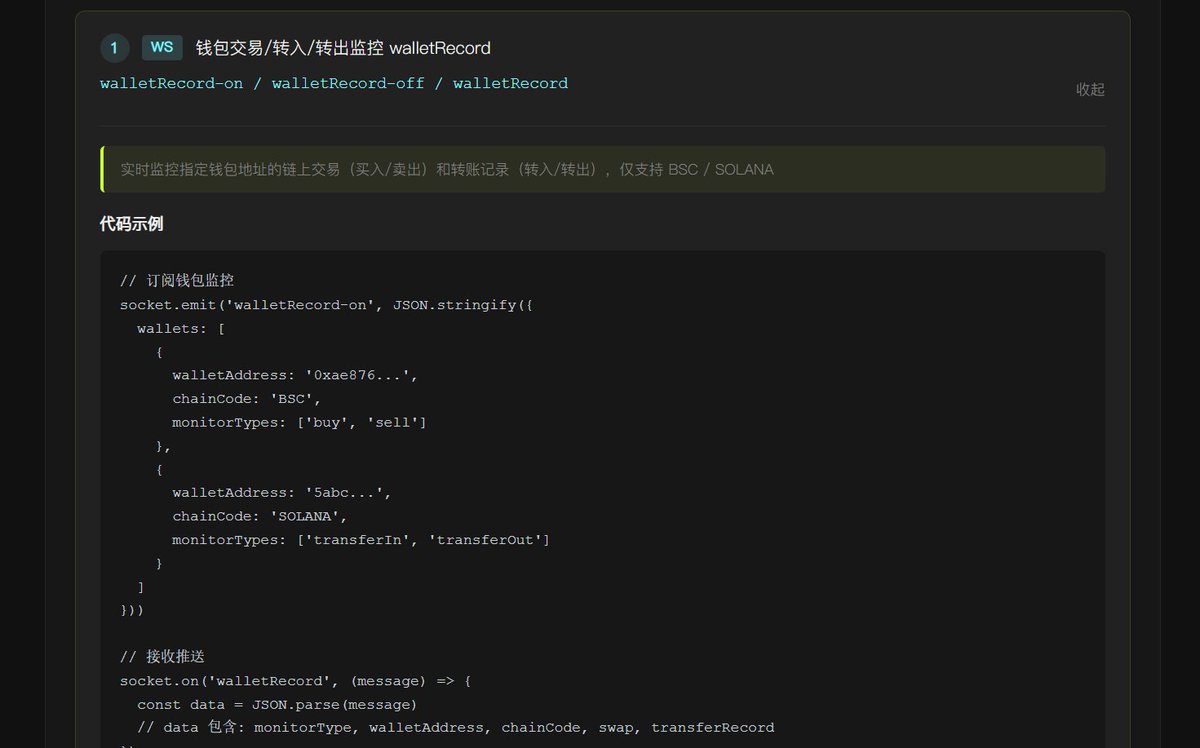
Task: Select heading 钱包交易/转入/转出监控 walletRecord
Action: [343, 48]
